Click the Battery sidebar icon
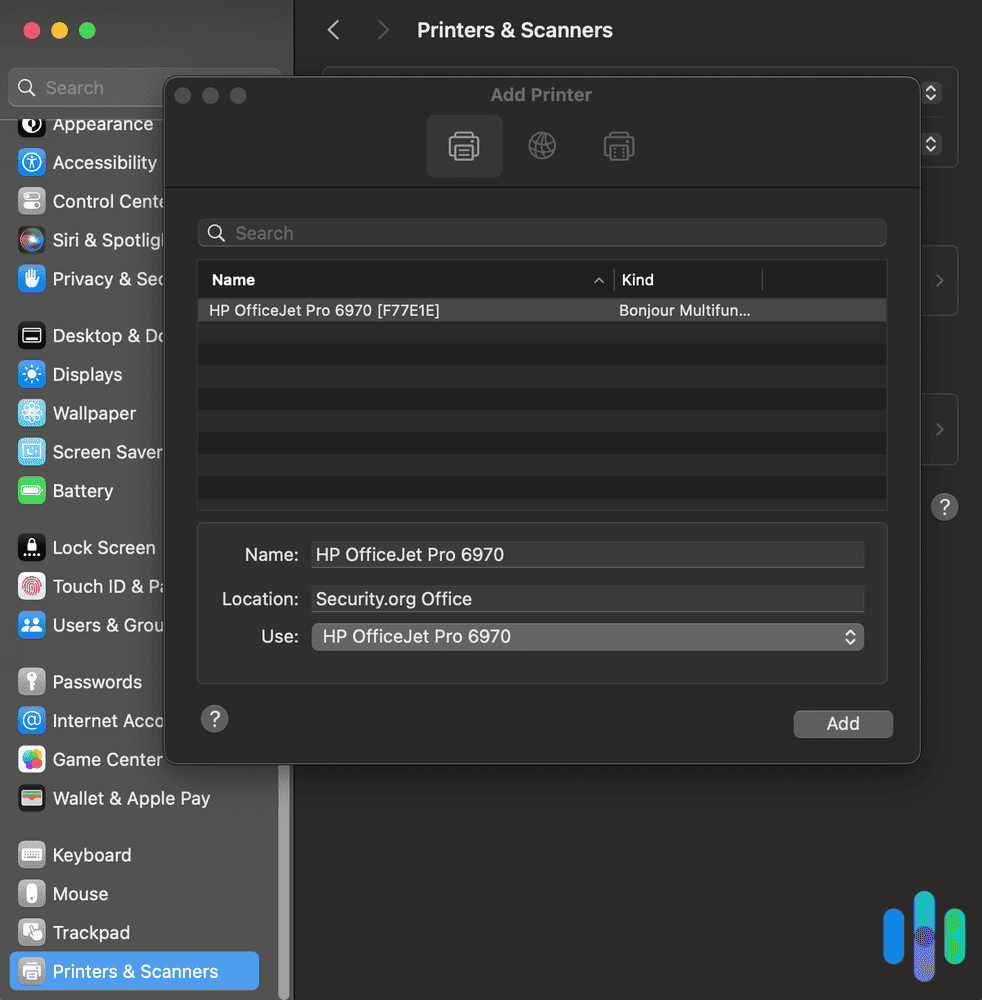Image resolution: width=982 pixels, height=1000 pixels. (30, 491)
